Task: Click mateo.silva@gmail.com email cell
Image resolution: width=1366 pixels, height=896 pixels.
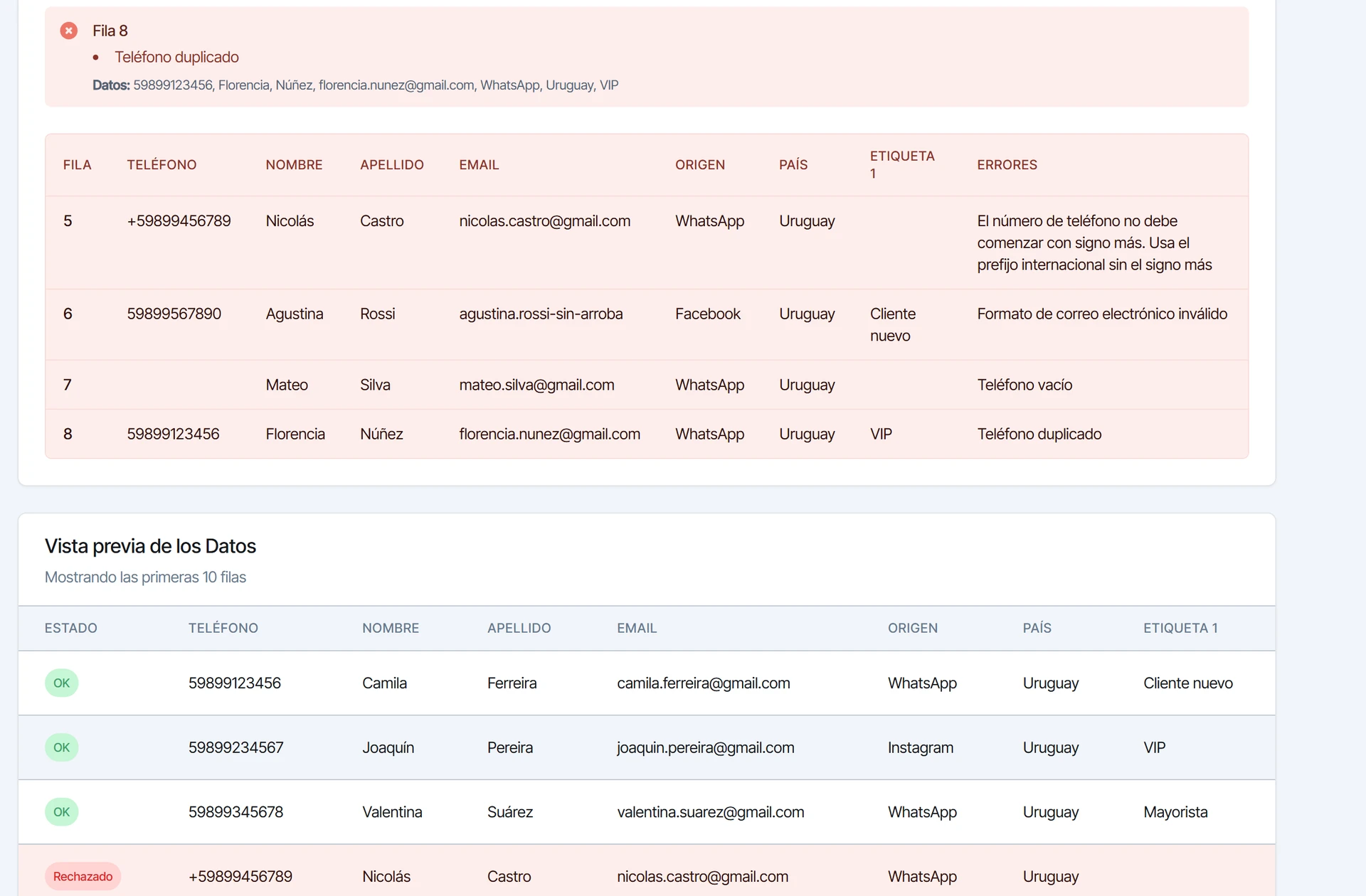Action: (536, 385)
